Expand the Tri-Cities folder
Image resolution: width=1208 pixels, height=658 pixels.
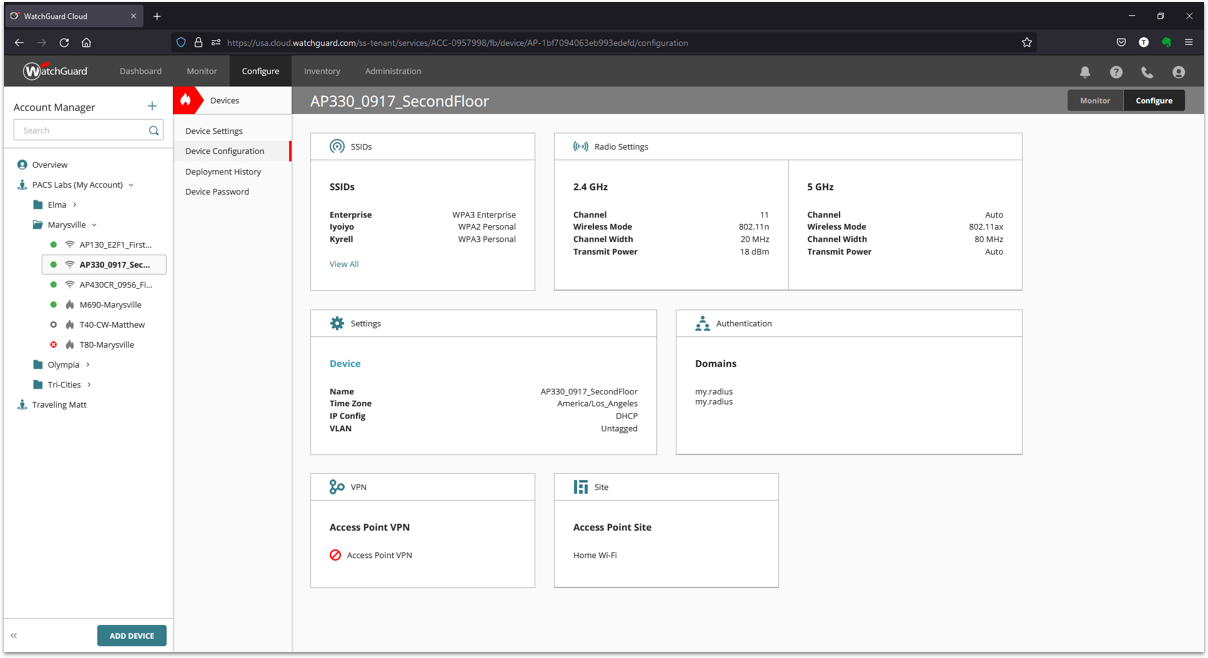click(x=89, y=385)
